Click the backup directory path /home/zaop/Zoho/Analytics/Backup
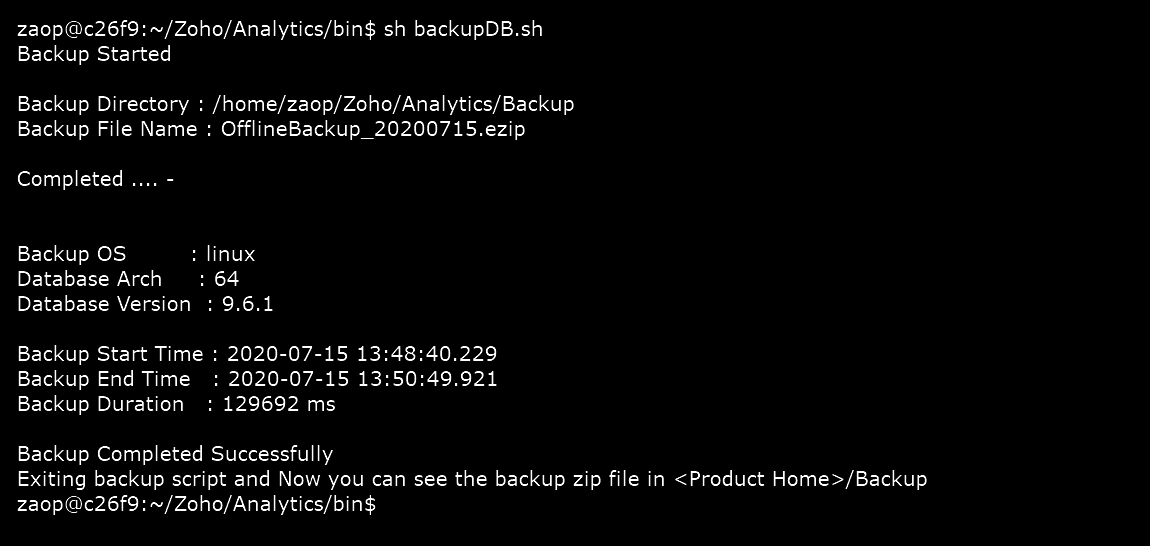 click(393, 104)
